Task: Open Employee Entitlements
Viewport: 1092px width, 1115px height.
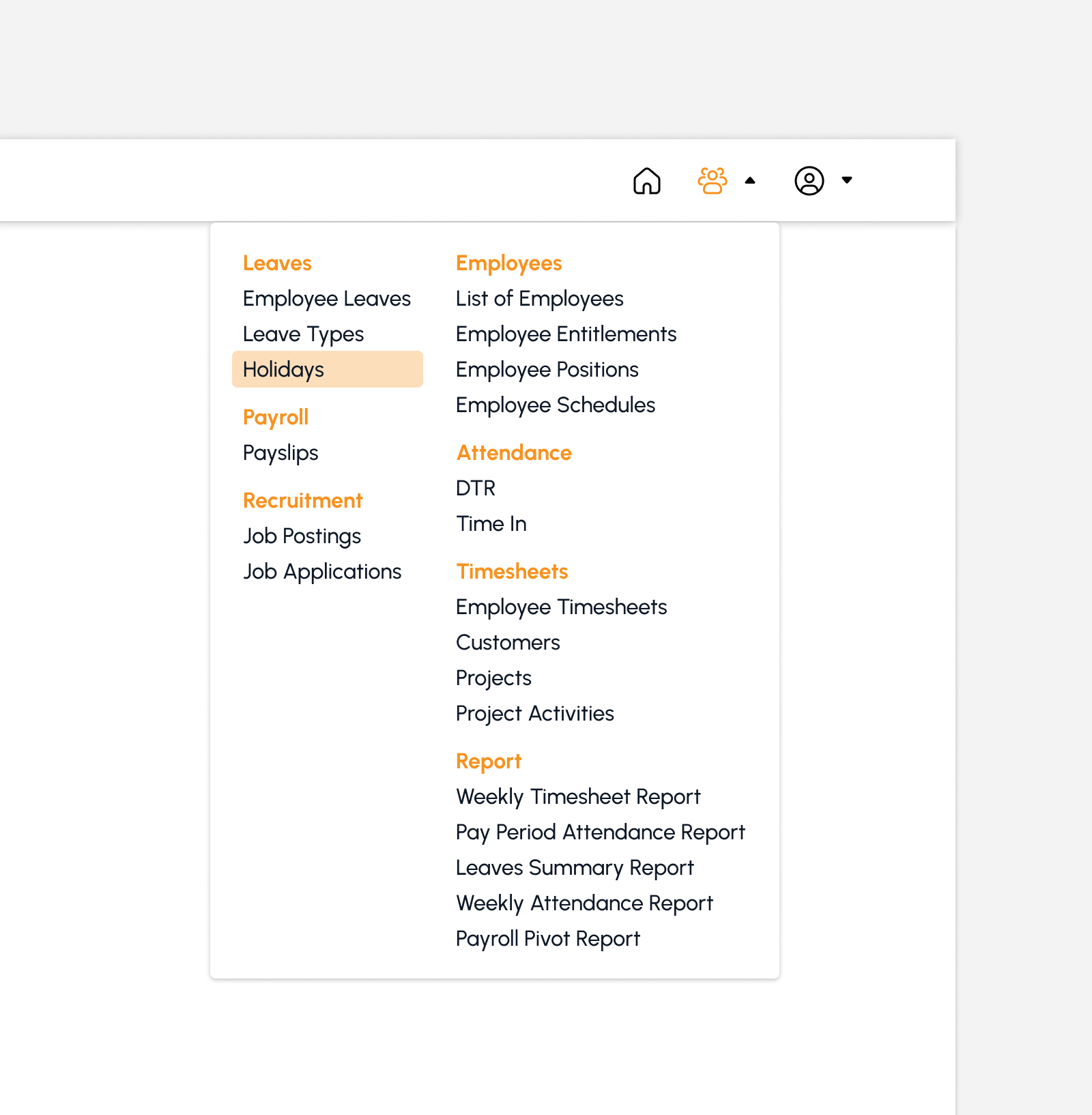Action: point(566,334)
